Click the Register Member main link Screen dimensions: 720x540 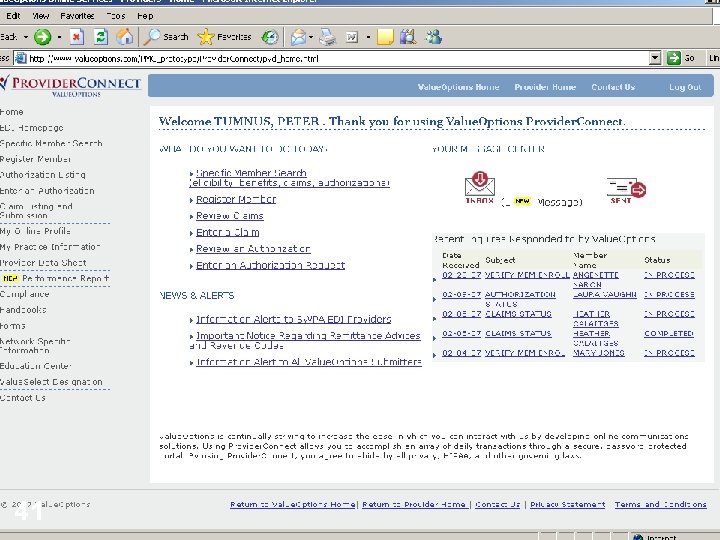click(x=236, y=199)
